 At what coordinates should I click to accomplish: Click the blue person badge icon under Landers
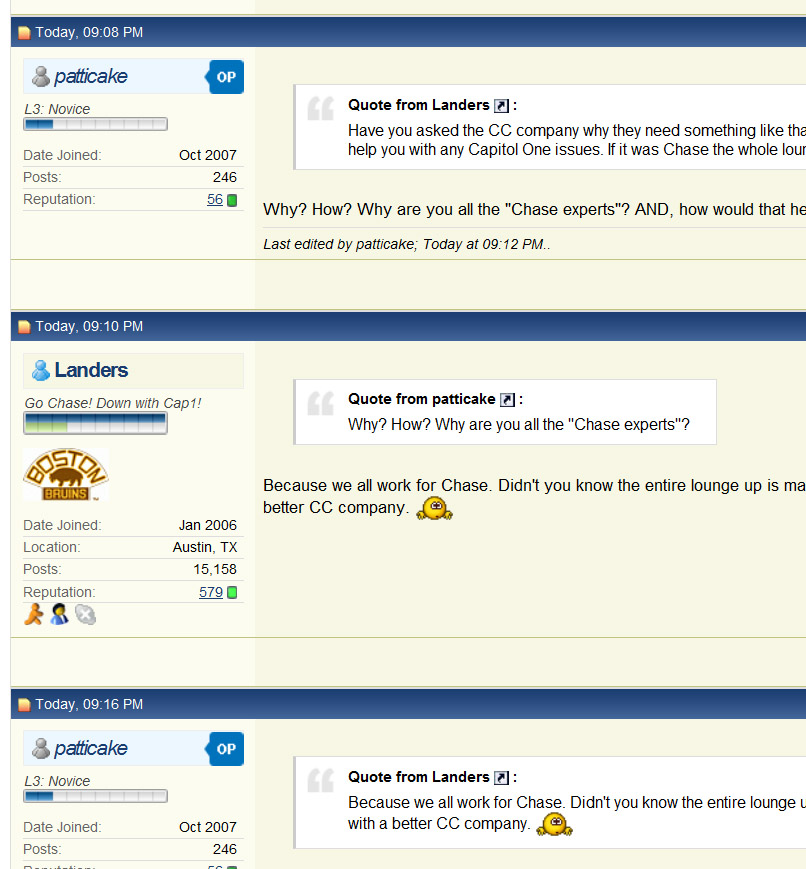[x=59, y=615]
